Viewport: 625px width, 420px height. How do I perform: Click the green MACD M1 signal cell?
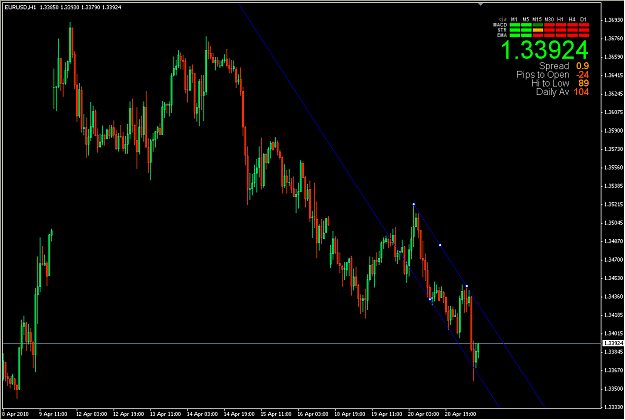(x=515, y=25)
